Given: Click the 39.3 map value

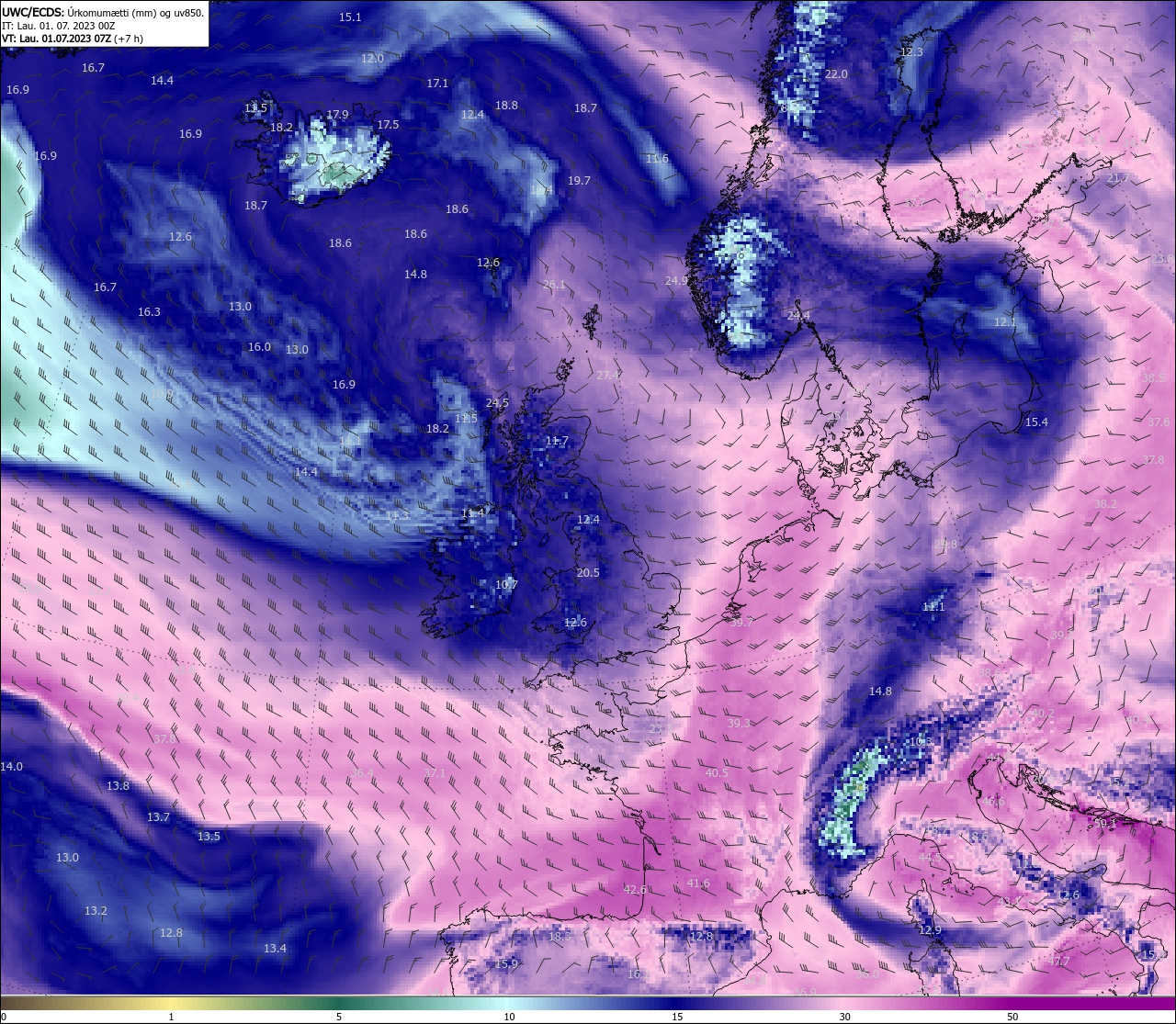Looking at the screenshot, I should 739,724.
